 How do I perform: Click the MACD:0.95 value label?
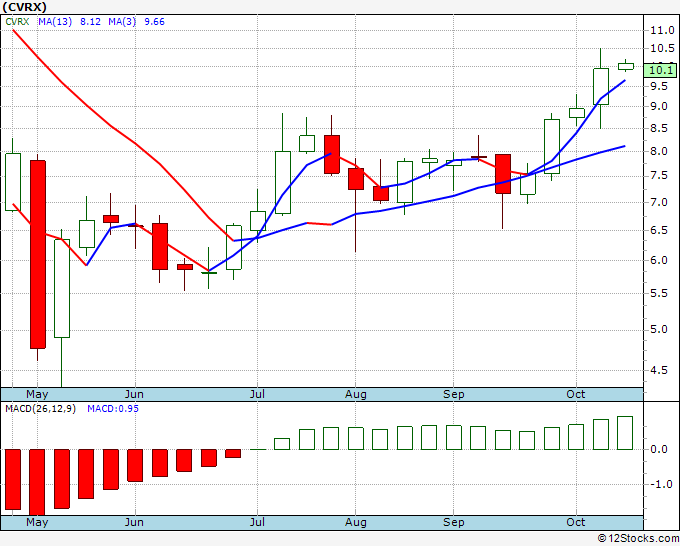[x=113, y=409]
